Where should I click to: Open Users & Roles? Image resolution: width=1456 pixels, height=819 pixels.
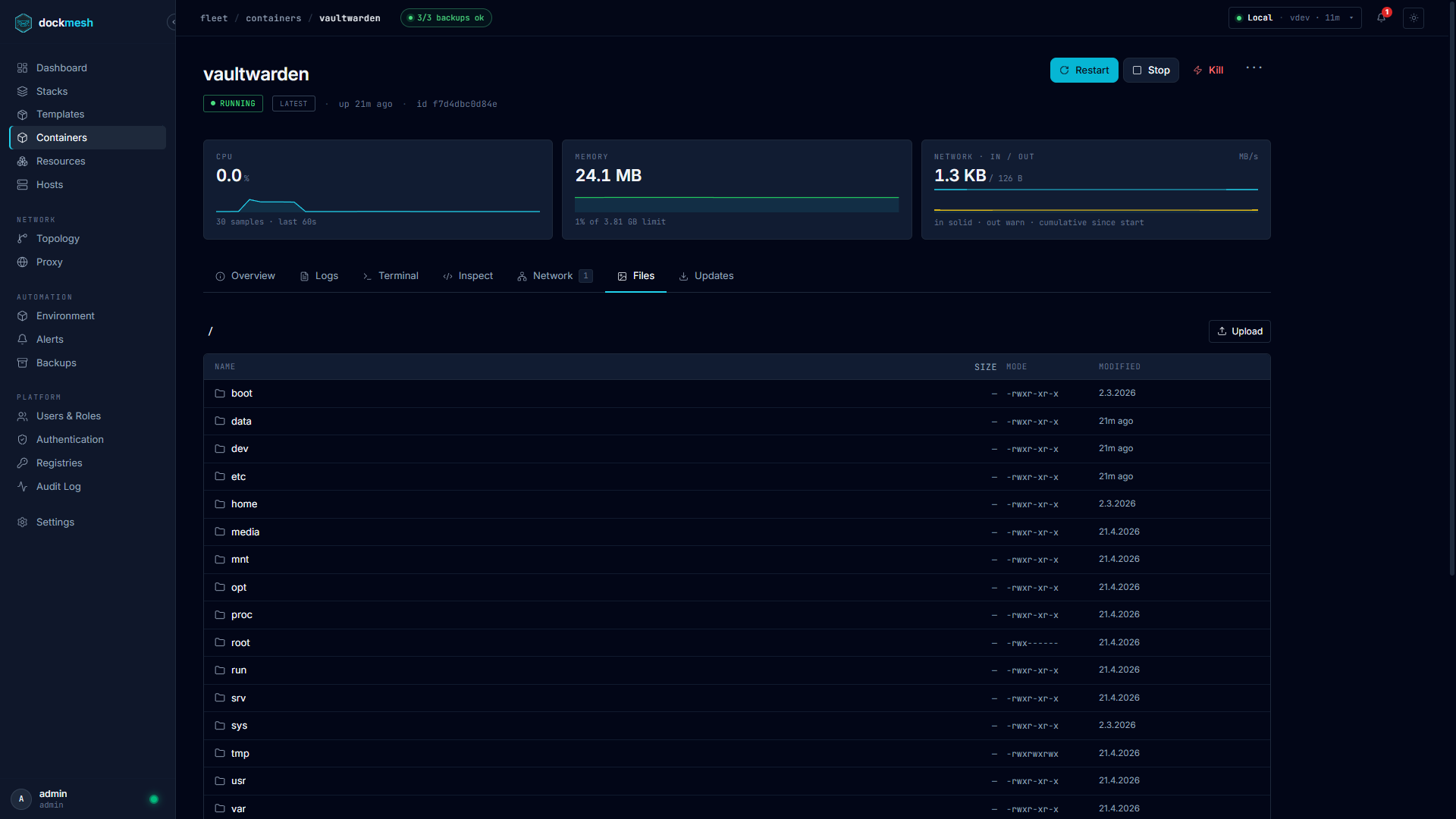pos(87,416)
